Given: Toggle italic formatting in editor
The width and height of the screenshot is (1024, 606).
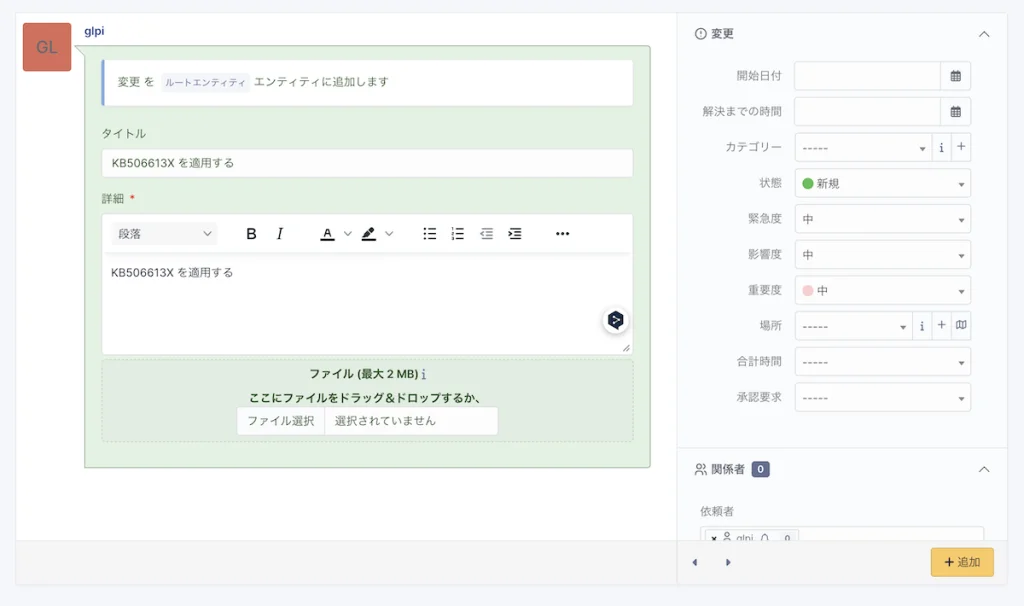Looking at the screenshot, I should [280, 234].
